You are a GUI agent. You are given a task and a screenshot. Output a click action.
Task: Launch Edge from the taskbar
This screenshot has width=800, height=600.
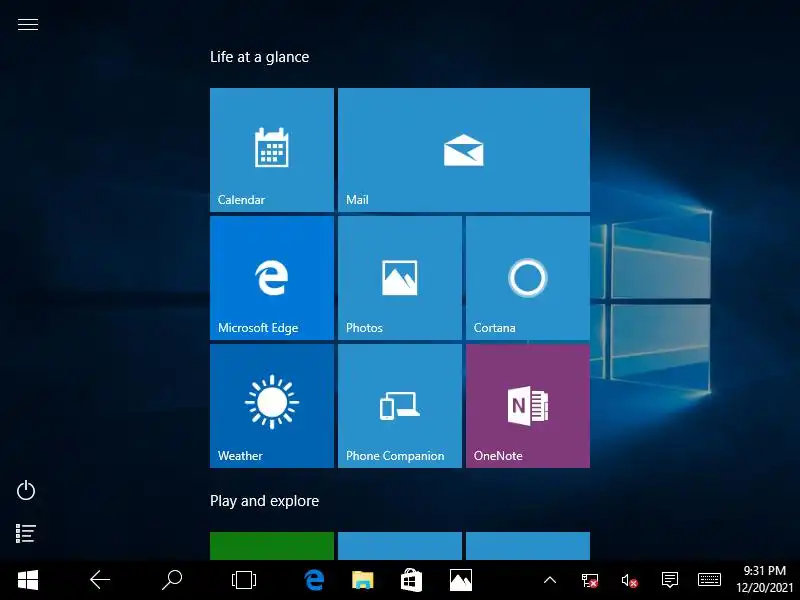(x=314, y=580)
